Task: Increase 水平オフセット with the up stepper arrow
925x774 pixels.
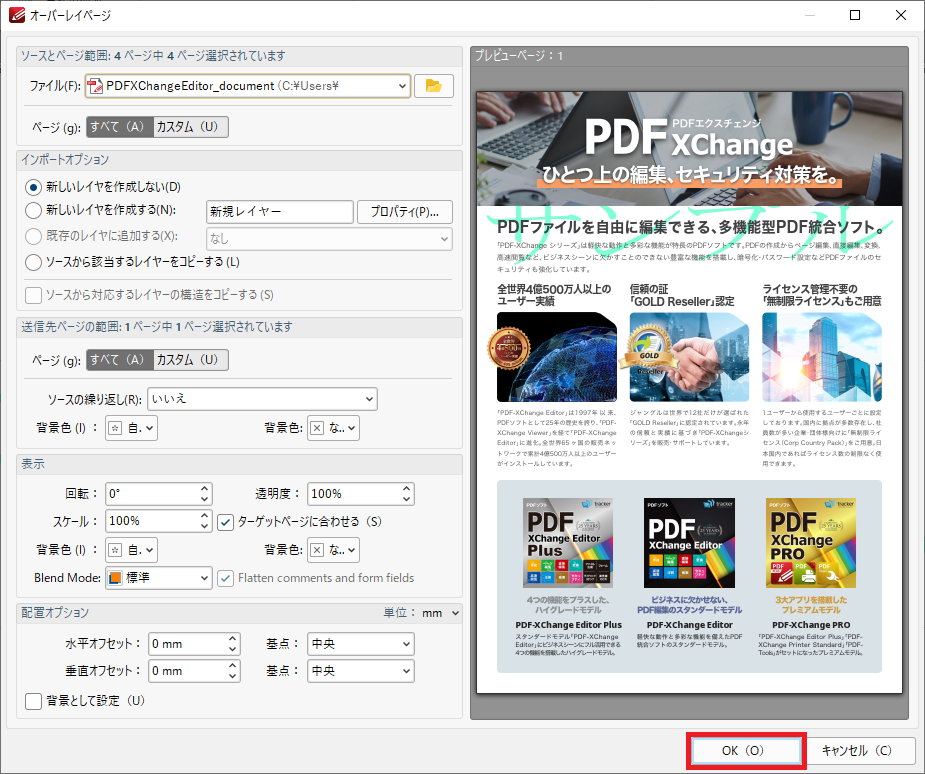Action: [x=233, y=639]
